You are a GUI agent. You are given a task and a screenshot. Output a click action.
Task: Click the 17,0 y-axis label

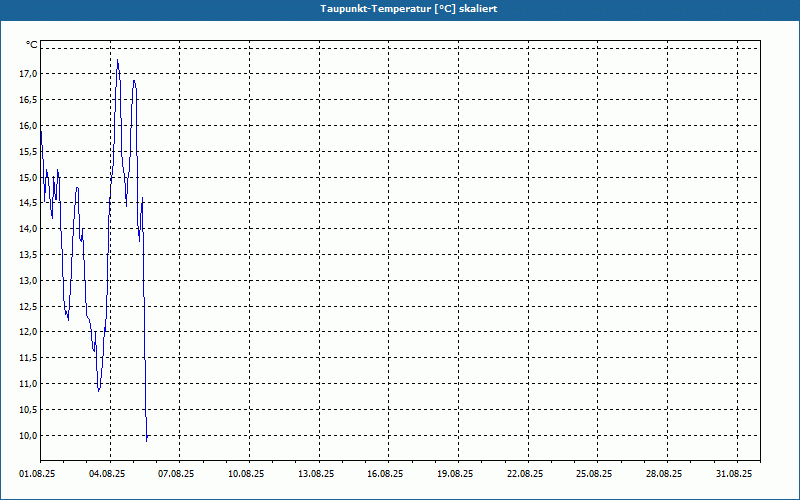click(28, 74)
